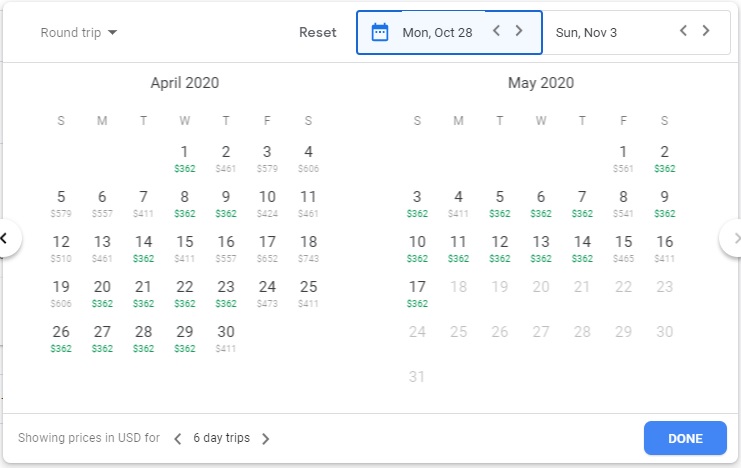Image resolution: width=741 pixels, height=468 pixels.
Task: Pick April 1 with $362 fare
Action: (185, 158)
